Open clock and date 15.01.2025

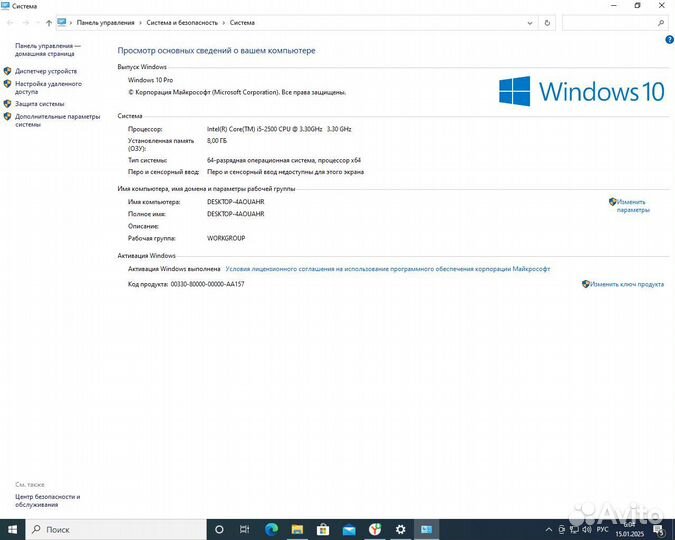(x=629, y=529)
